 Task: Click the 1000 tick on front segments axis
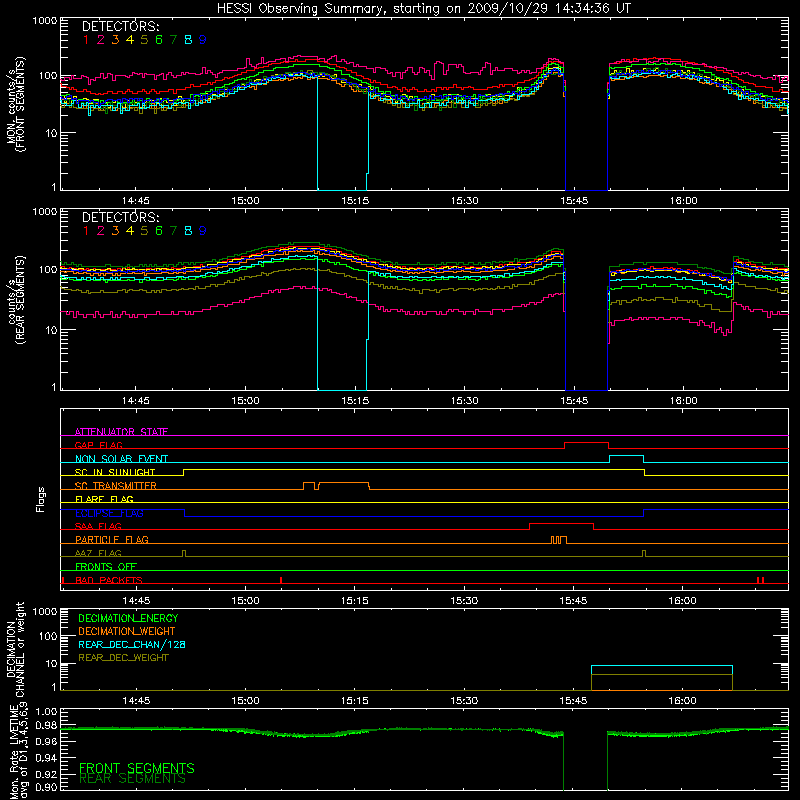click(x=45, y=21)
